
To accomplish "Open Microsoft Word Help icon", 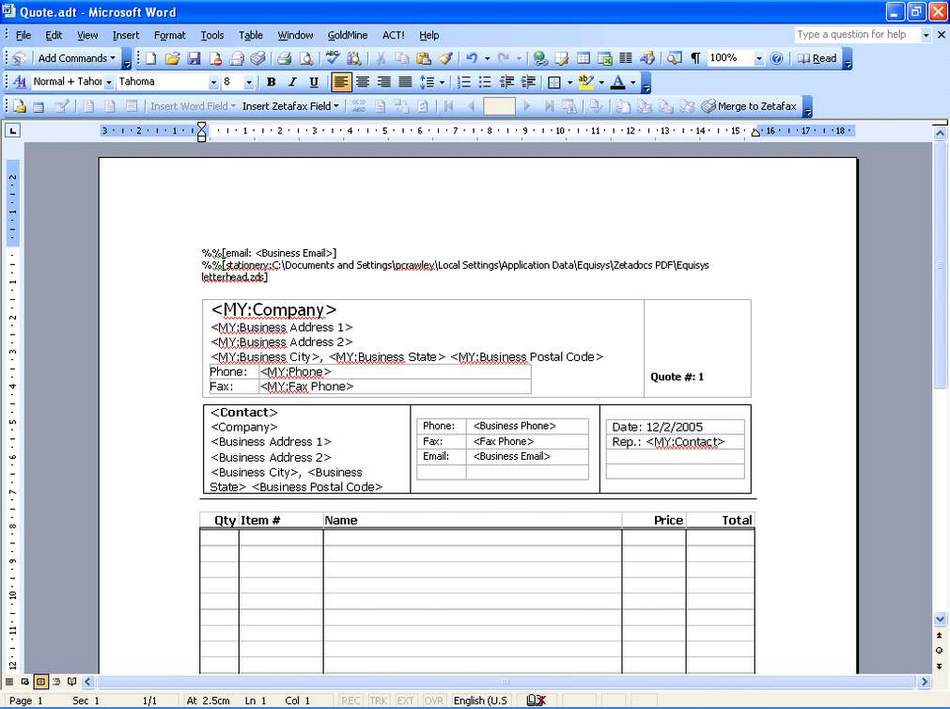I will 777,58.
